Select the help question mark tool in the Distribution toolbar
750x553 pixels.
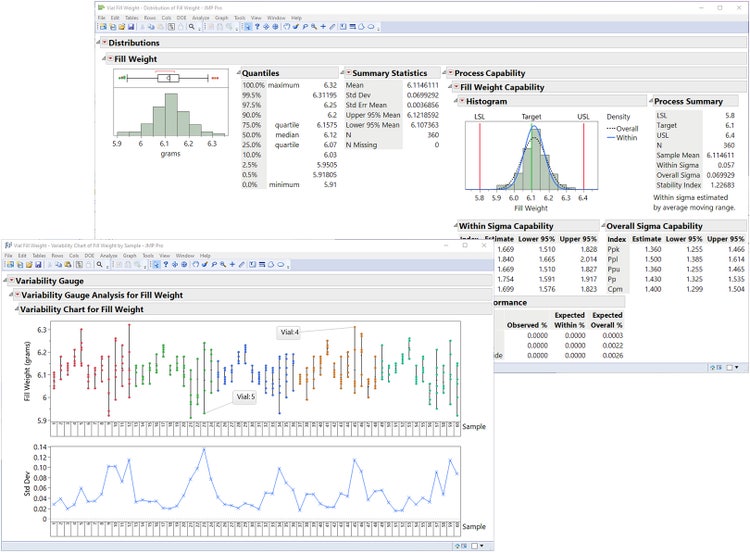[257, 27]
